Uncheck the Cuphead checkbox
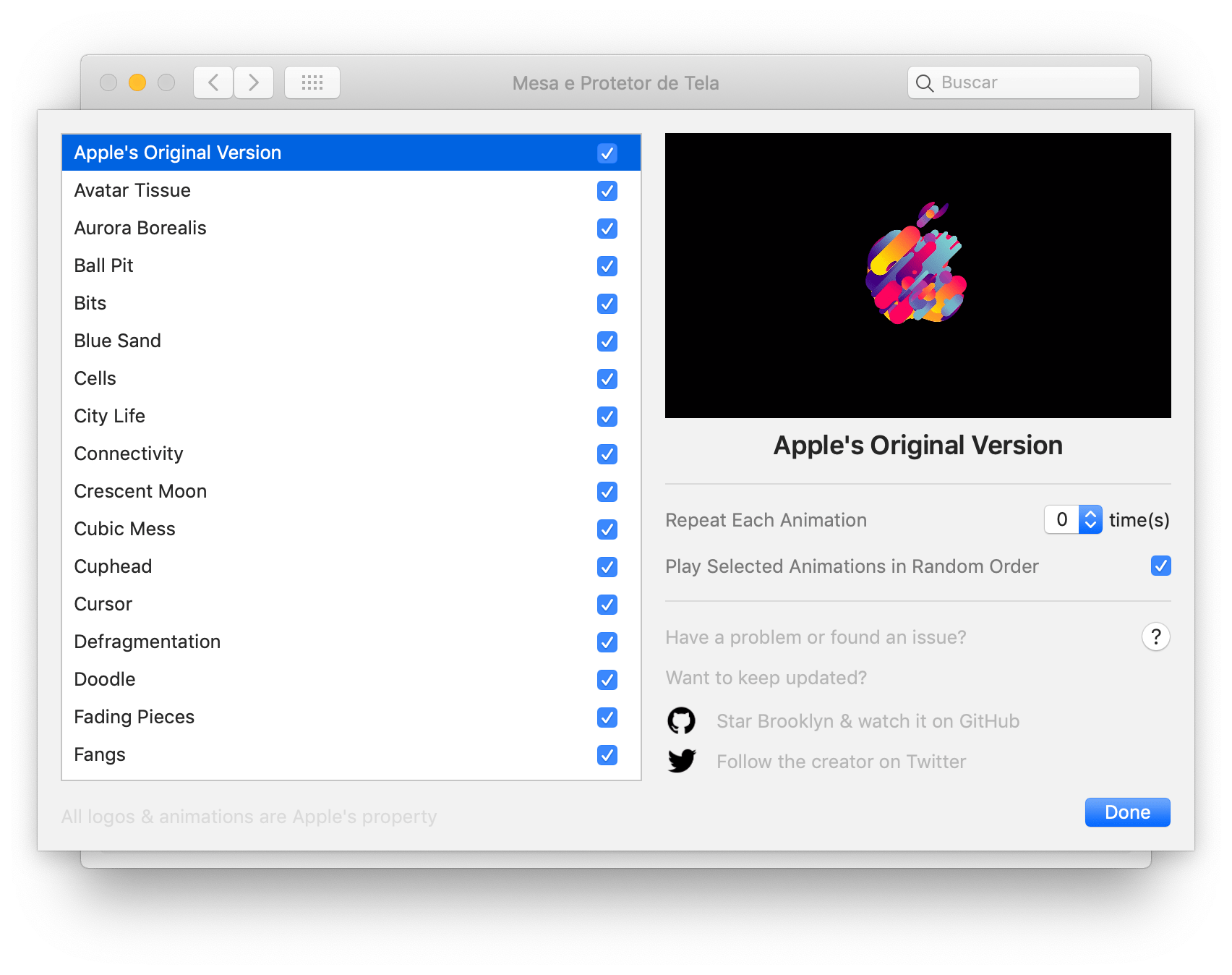1232x975 pixels. click(x=607, y=567)
